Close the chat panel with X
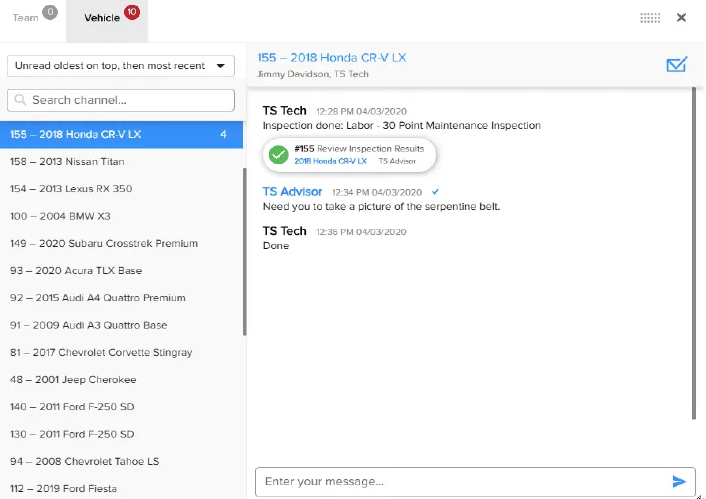 pos(681,17)
